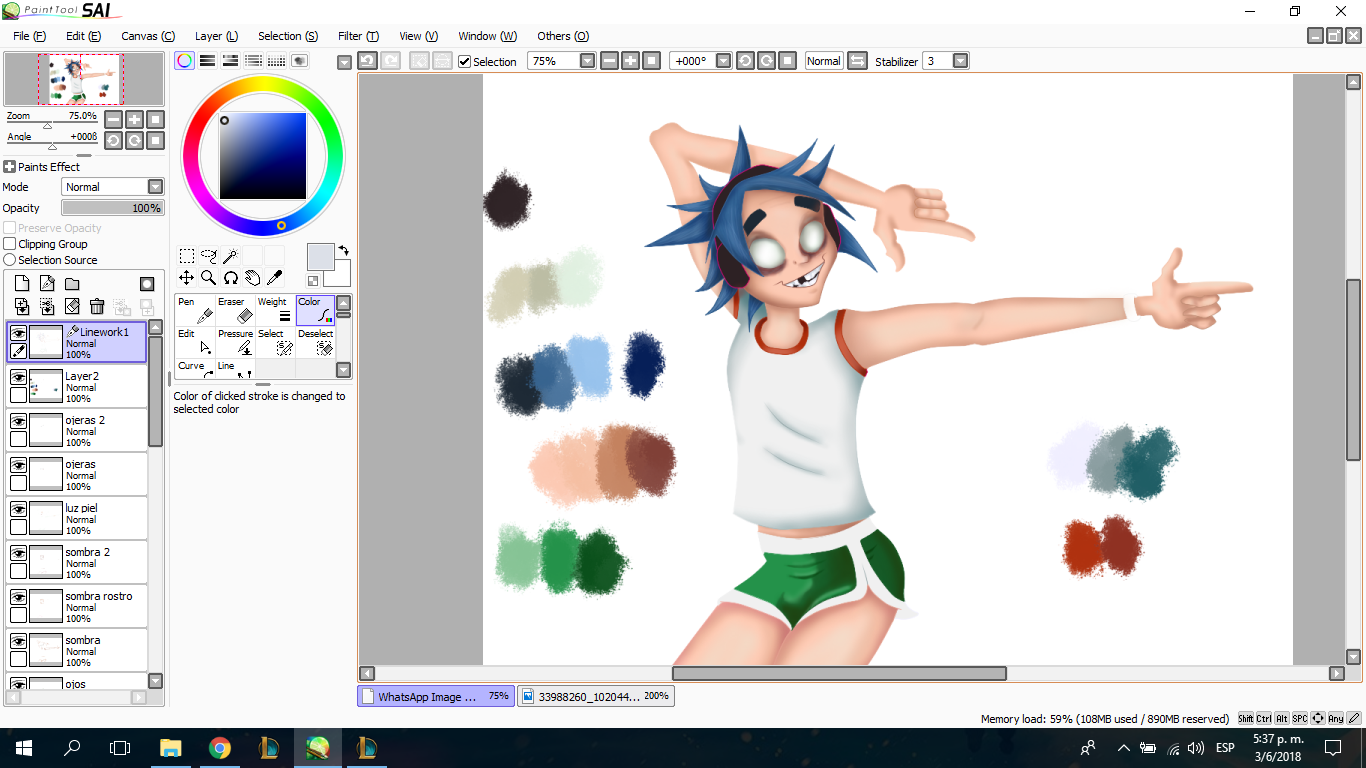The height and width of the screenshot is (768, 1366).
Task: Rotate view counterclockwise in top toolbar
Action: (x=745, y=61)
